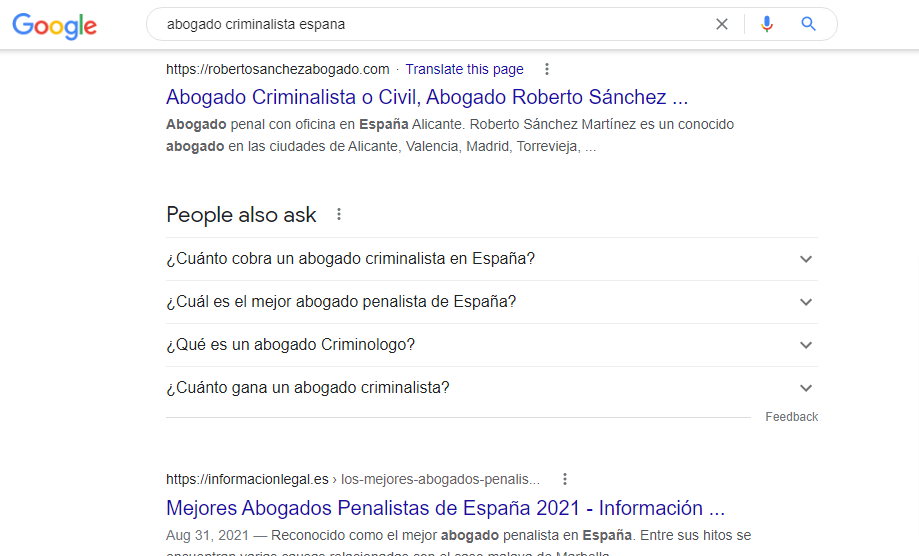This screenshot has width=919, height=556.
Task: Select the question text ¿Cuánto gana un abogado criminalista?
Action: click(x=308, y=388)
